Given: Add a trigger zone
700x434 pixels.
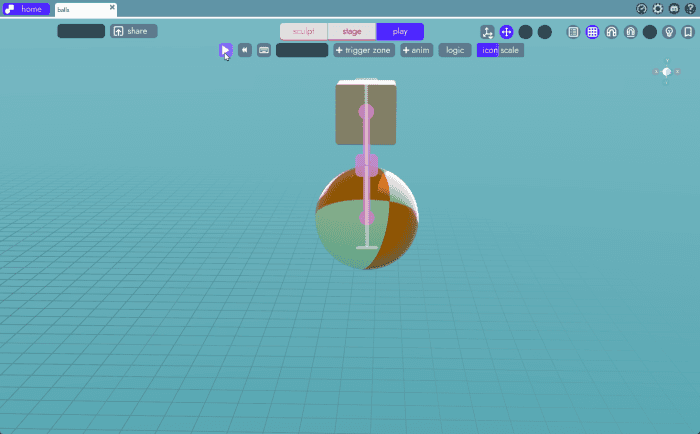Looking at the screenshot, I should coord(364,50).
